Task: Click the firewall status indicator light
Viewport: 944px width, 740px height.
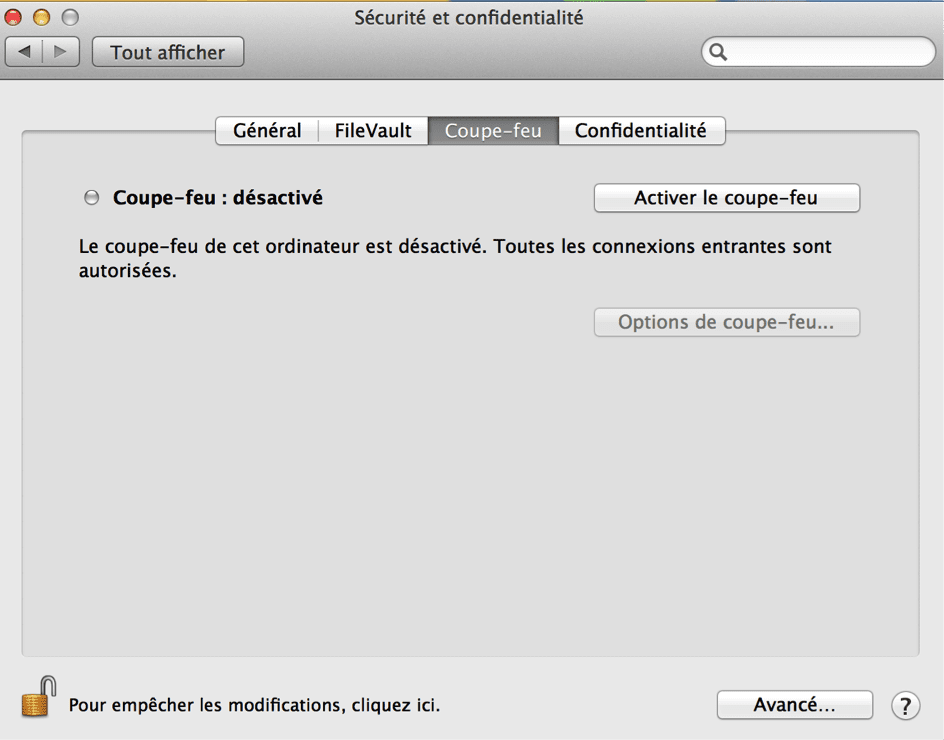Action: coord(92,198)
